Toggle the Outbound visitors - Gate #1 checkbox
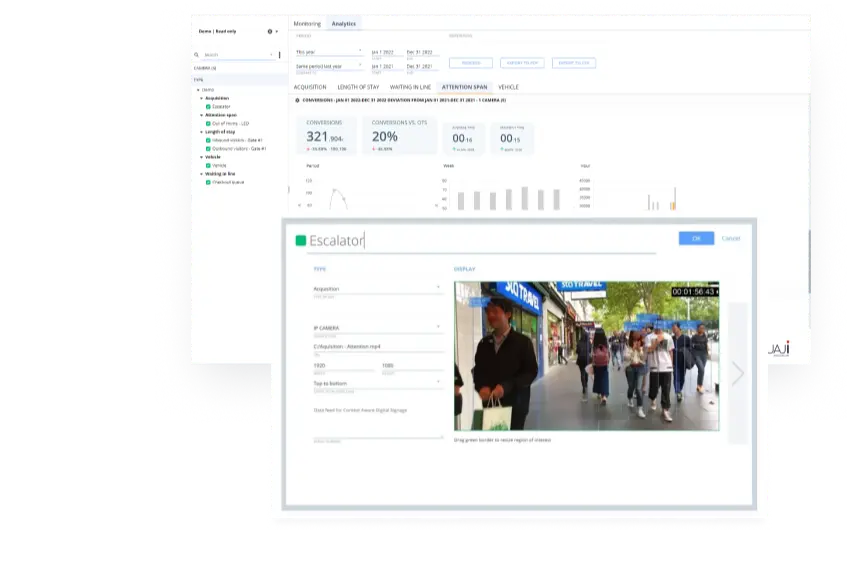The image size is (847, 570). (208, 149)
